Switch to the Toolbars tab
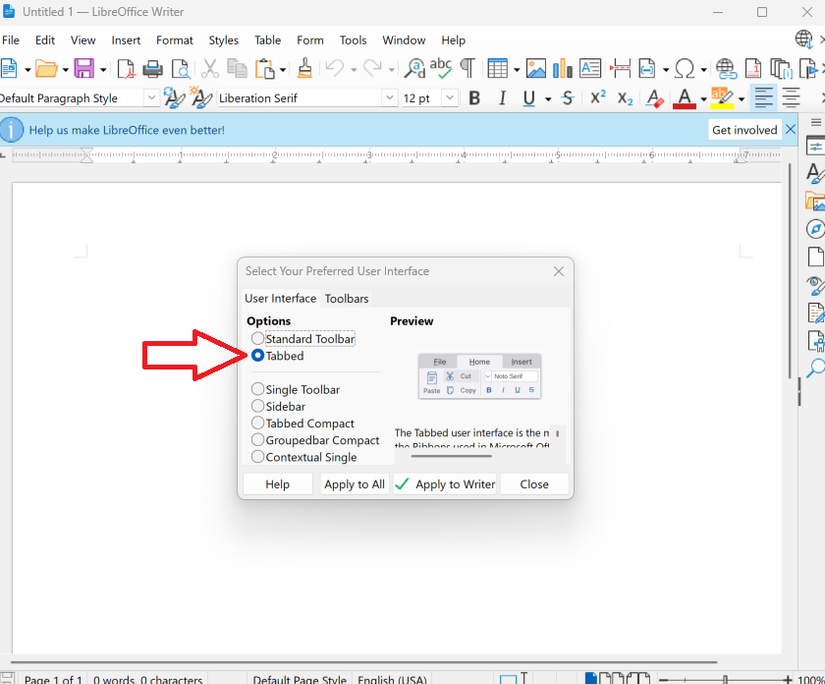Viewport: 825px width, 684px height. [347, 298]
